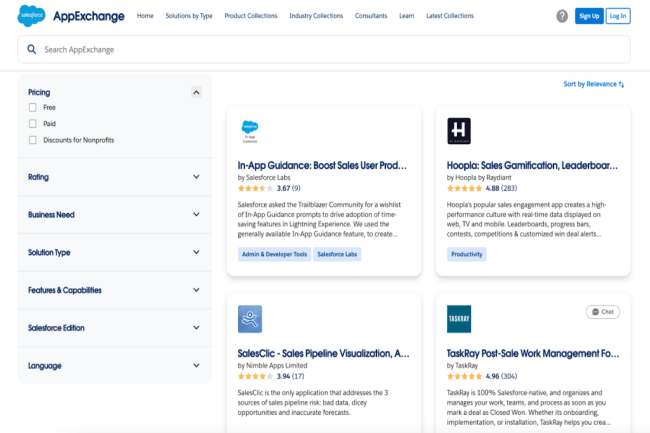Open the Hoopla app logo
Viewport: 650px width, 433px height.
tap(460, 131)
